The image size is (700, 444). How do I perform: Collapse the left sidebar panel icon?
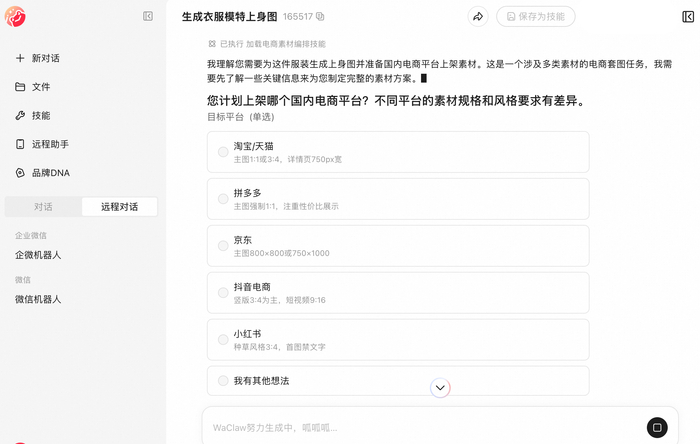click(x=148, y=17)
